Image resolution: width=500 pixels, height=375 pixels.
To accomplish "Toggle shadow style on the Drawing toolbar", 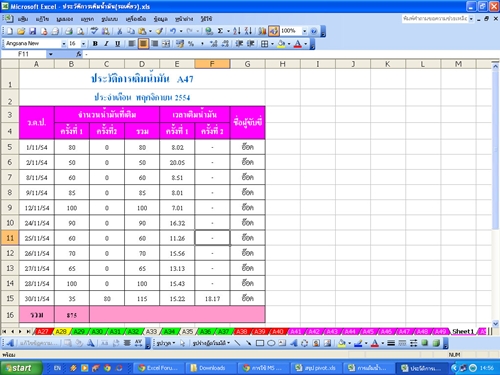I will [425, 343].
